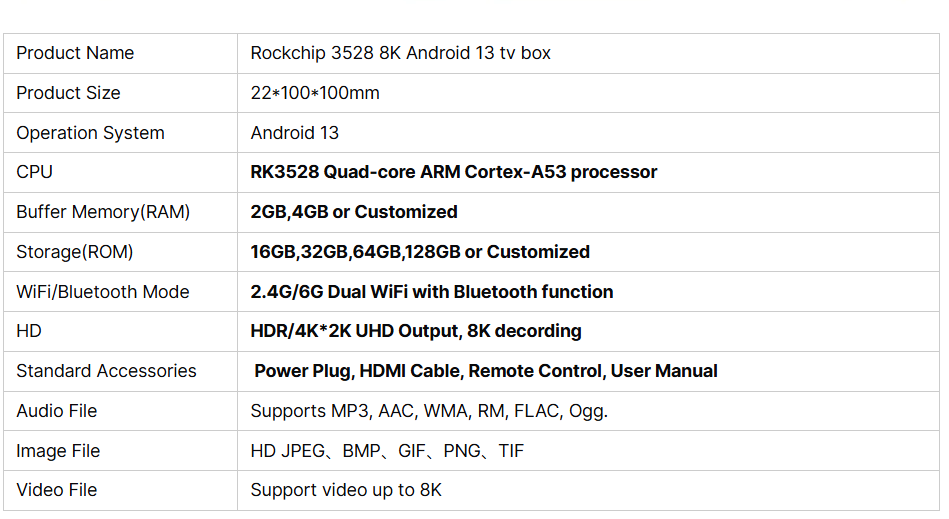
Task: Click the 'Product Name' label cell
Action: [x=75, y=53]
